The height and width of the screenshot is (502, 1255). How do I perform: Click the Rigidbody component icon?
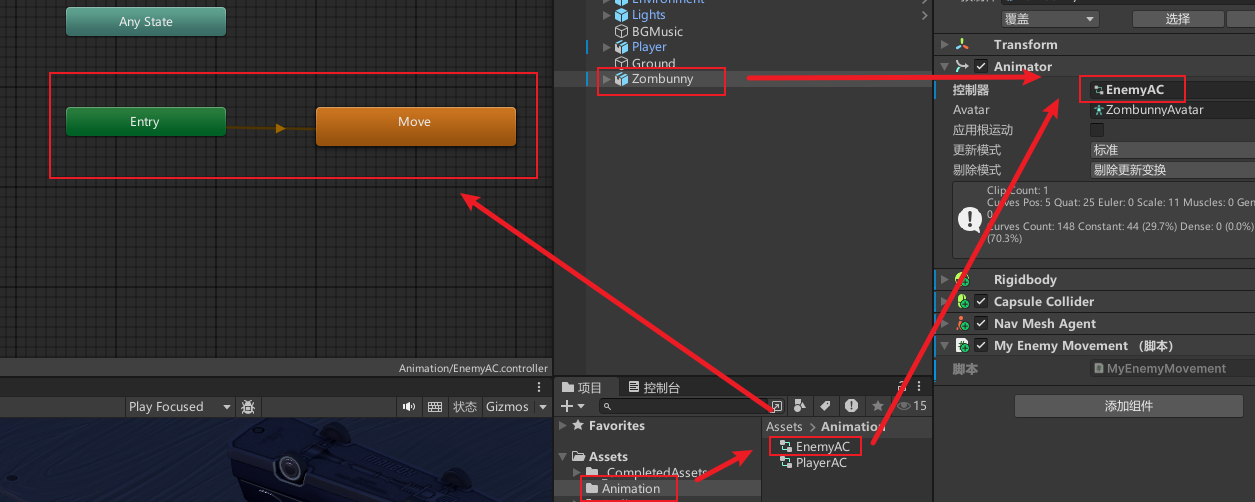(x=962, y=280)
